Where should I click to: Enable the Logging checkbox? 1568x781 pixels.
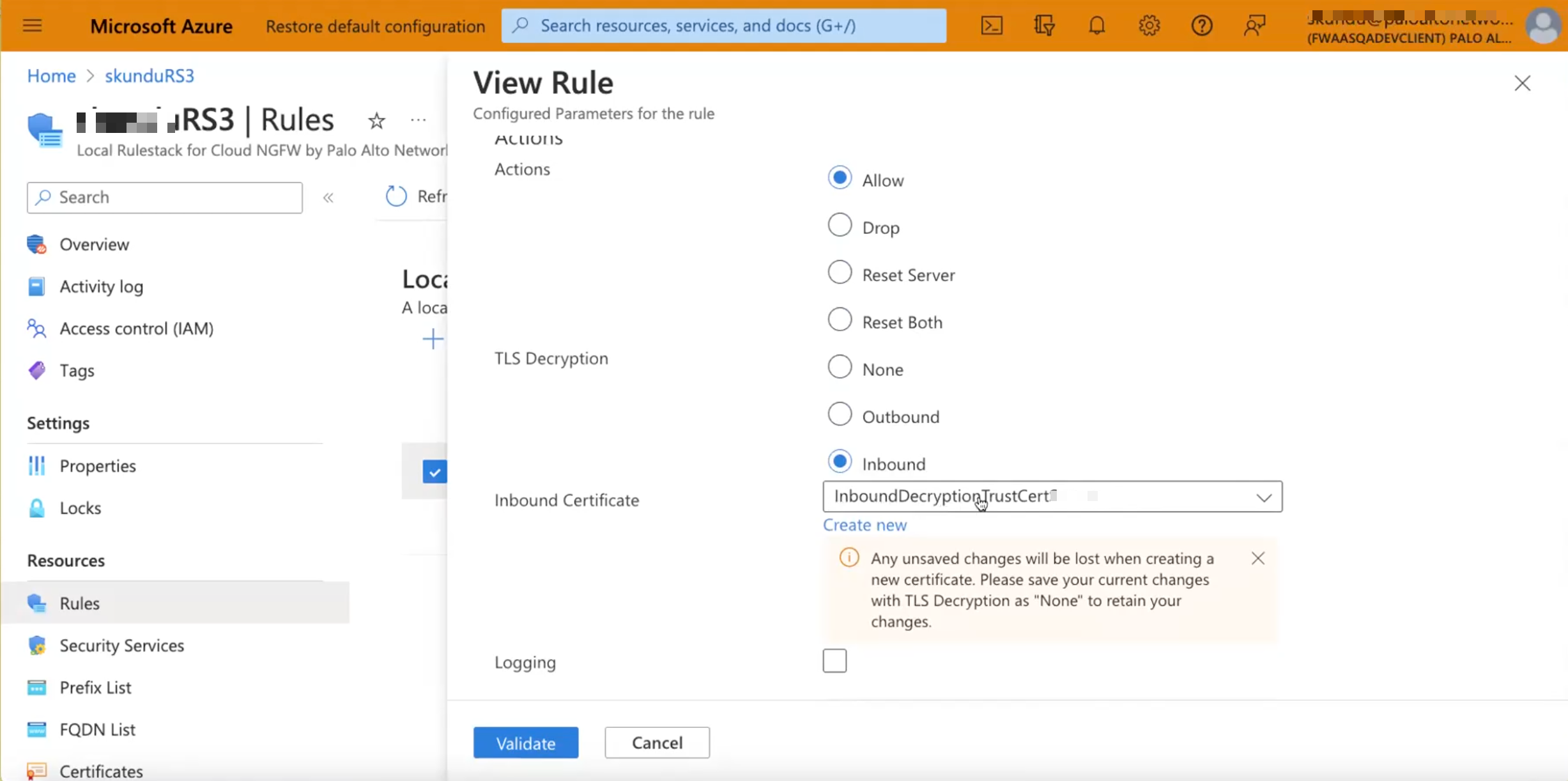click(x=834, y=661)
